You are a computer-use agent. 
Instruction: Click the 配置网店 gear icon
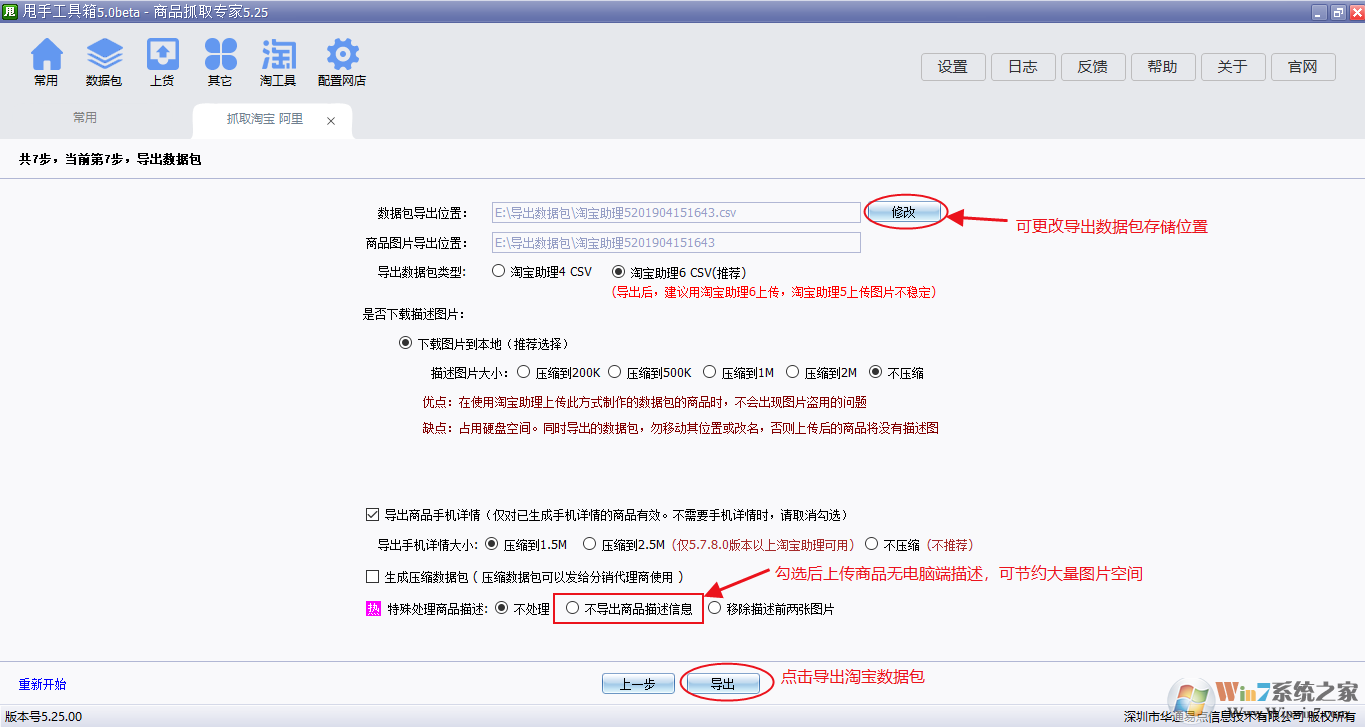(342, 56)
